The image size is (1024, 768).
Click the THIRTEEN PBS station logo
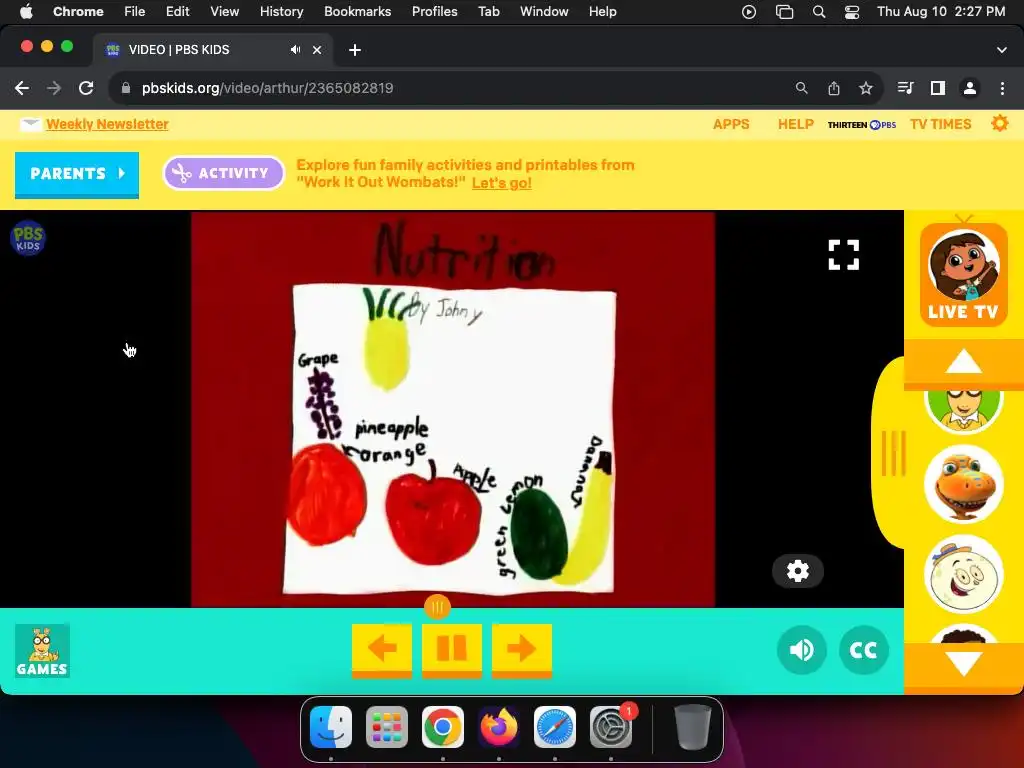click(862, 124)
